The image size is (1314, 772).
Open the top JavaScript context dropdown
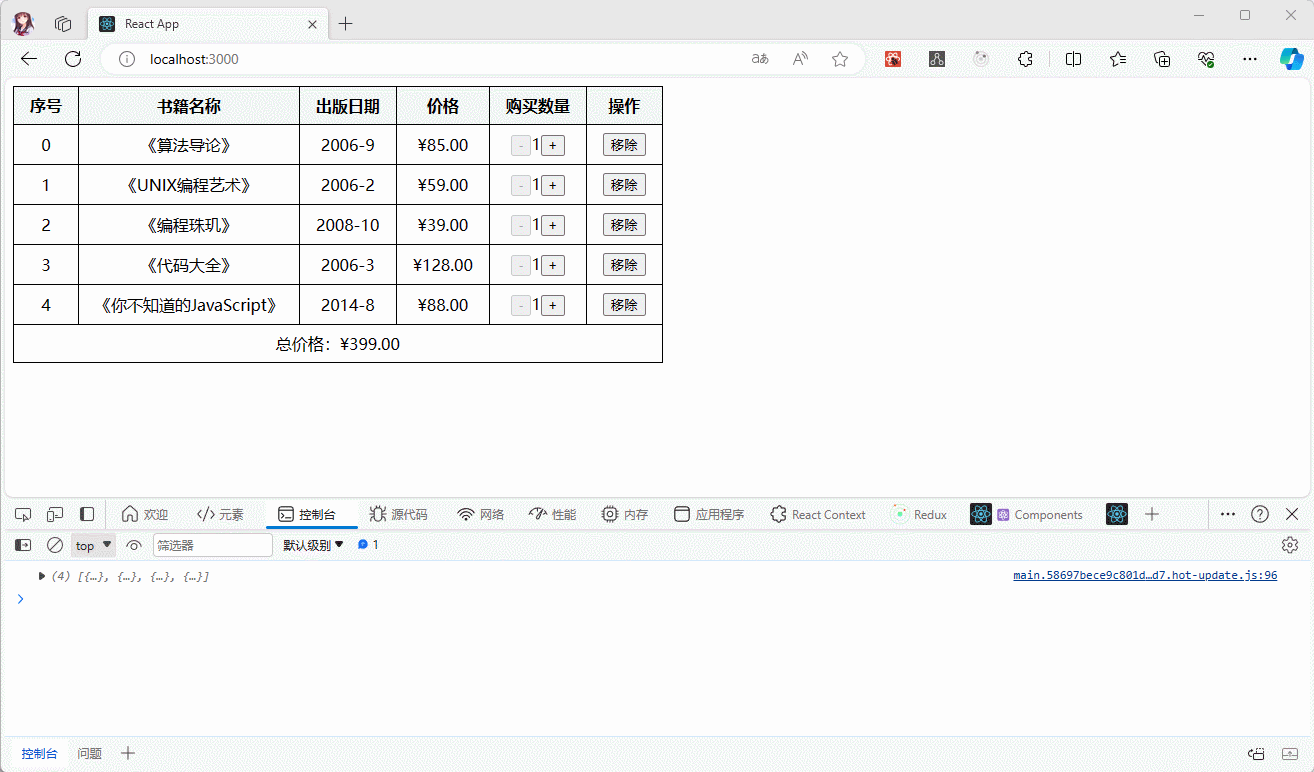click(93, 545)
